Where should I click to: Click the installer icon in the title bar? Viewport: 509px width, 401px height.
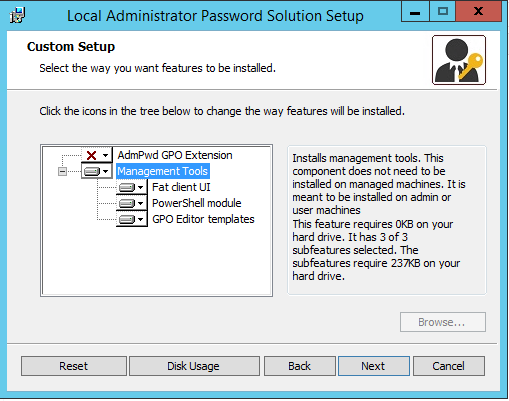click(18, 15)
